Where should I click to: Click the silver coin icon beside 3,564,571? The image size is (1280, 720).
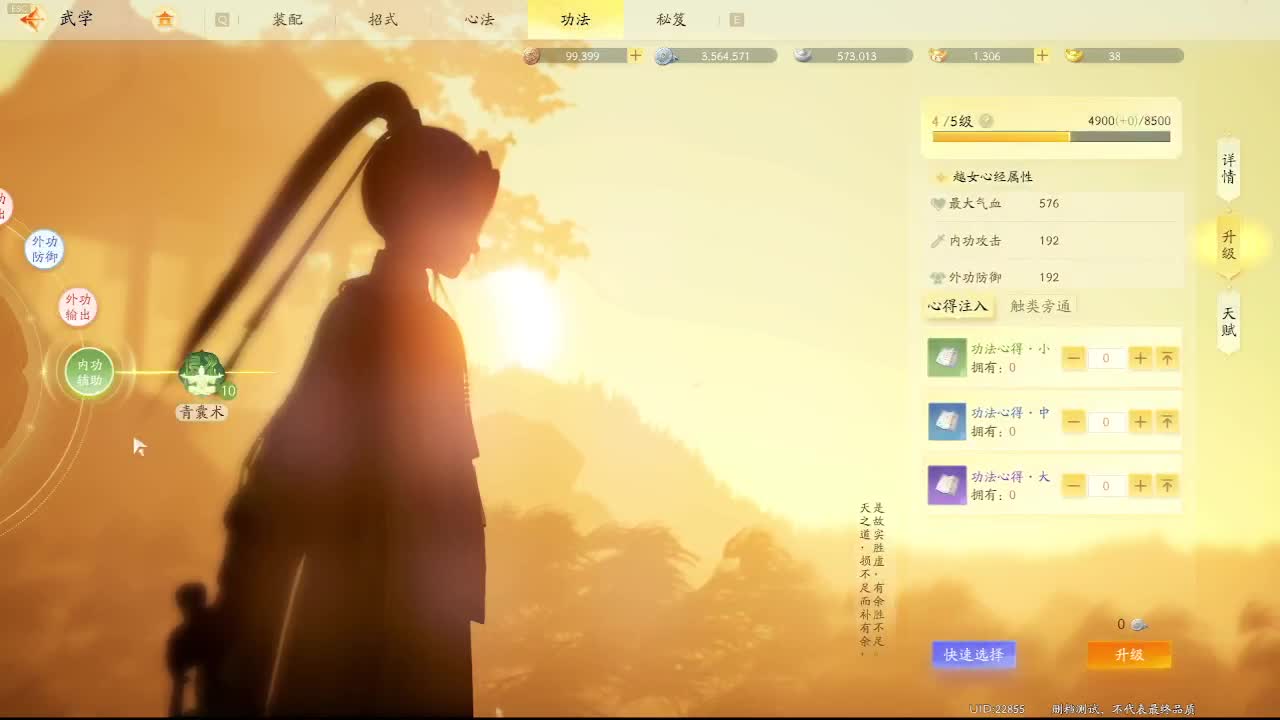pos(665,56)
